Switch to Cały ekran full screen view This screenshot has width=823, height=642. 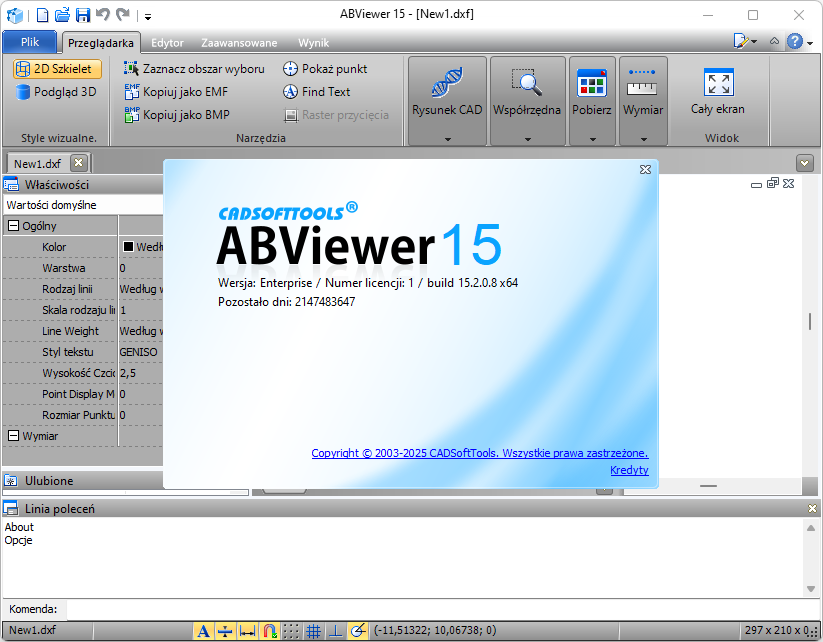point(718,92)
